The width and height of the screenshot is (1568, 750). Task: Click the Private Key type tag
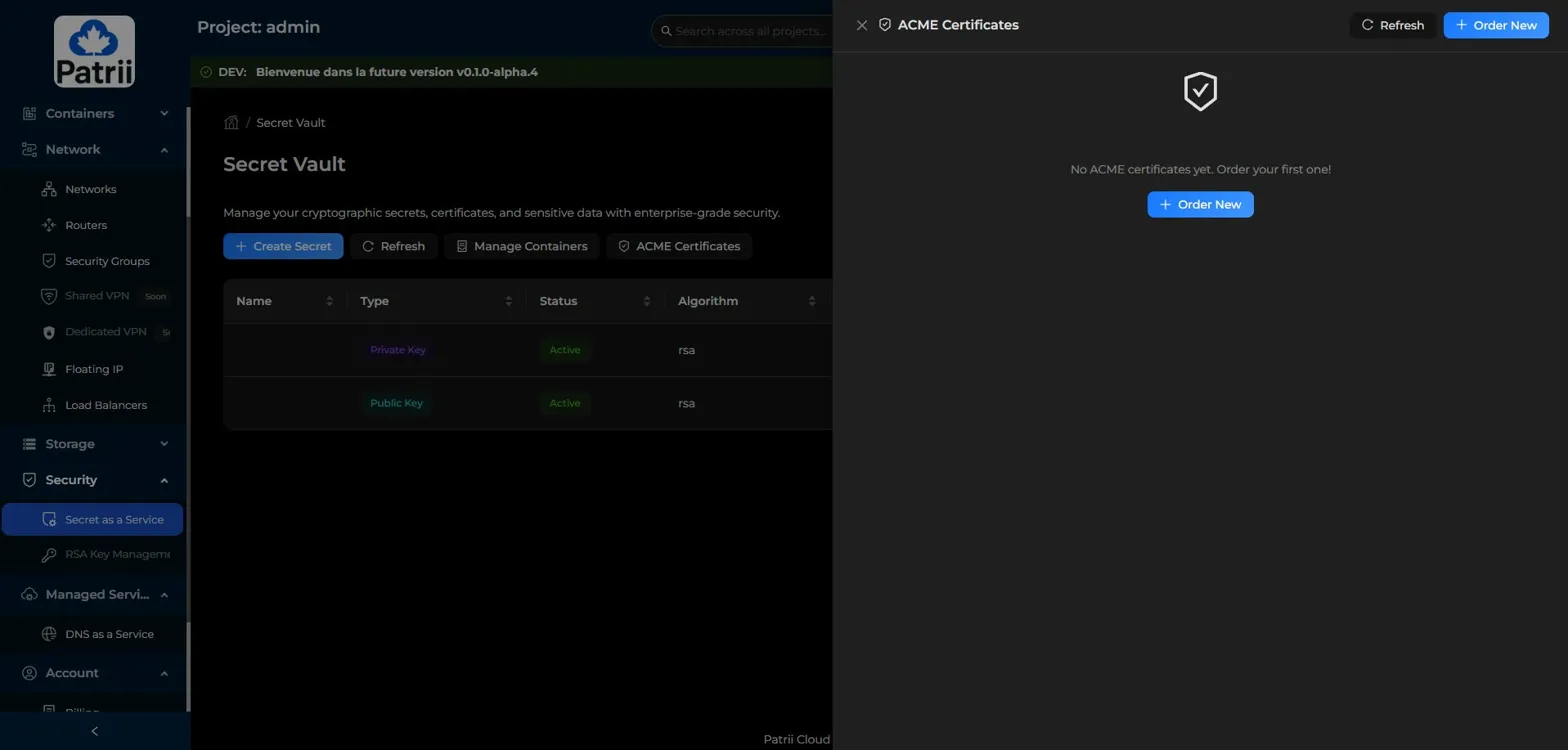398,350
